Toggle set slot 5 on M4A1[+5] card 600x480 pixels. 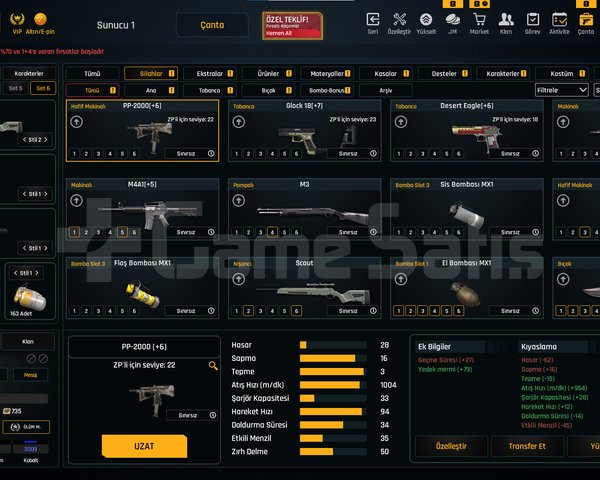tap(122, 232)
